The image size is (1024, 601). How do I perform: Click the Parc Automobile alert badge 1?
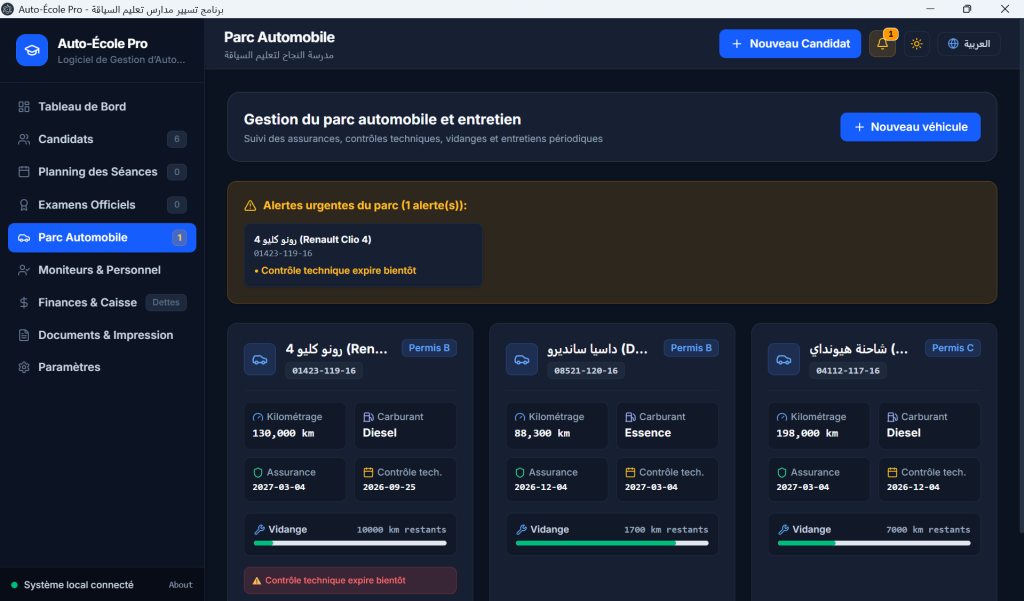tap(180, 238)
